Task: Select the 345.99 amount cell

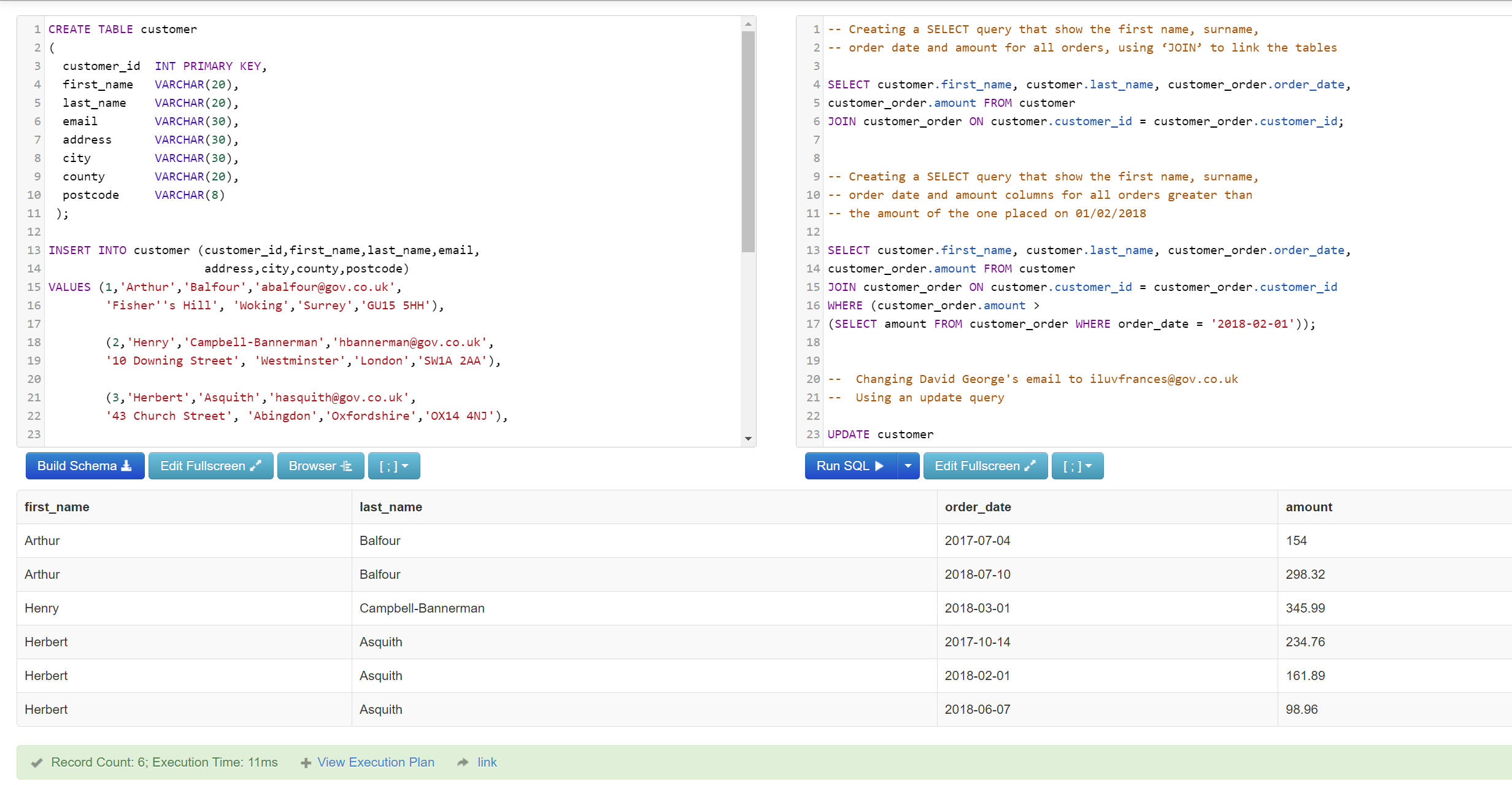Action: (x=1394, y=608)
